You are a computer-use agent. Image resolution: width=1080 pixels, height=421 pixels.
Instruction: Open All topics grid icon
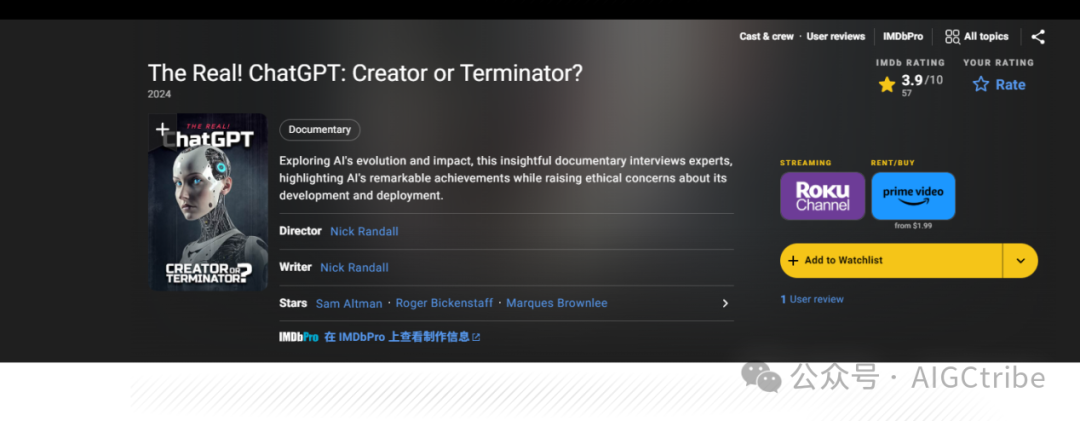point(952,37)
